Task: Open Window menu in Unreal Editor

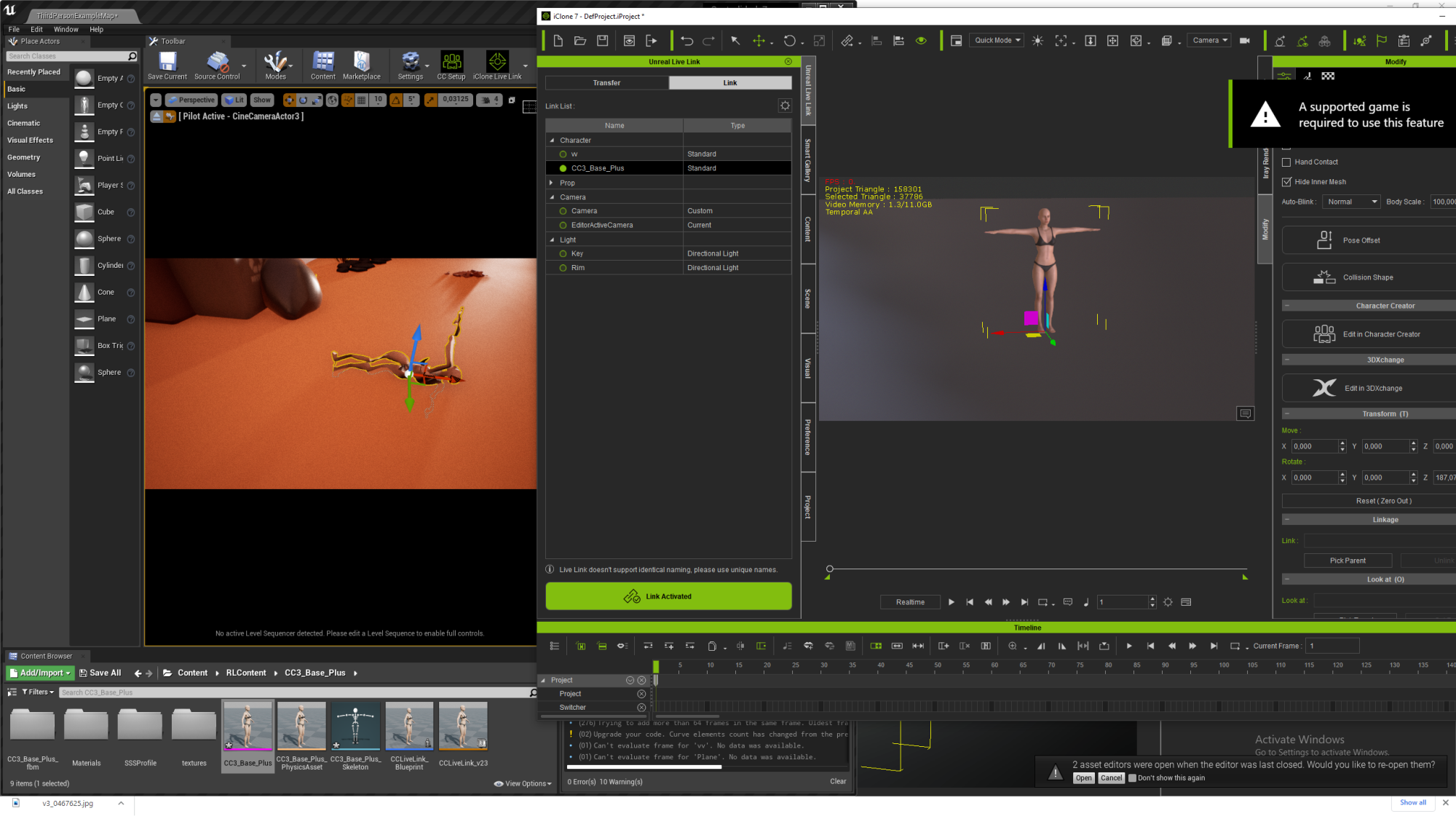Action: (x=66, y=29)
